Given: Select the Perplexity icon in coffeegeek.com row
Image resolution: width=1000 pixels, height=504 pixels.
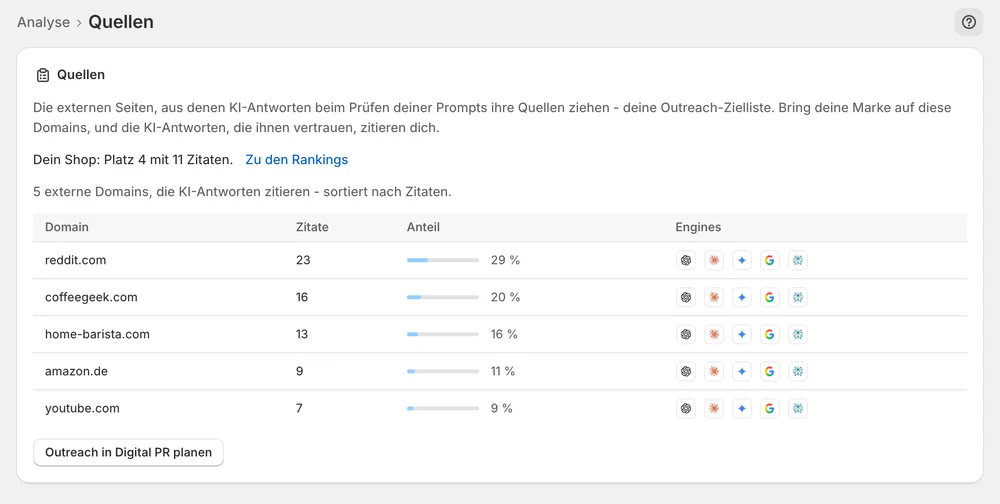Looking at the screenshot, I should (x=798, y=297).
